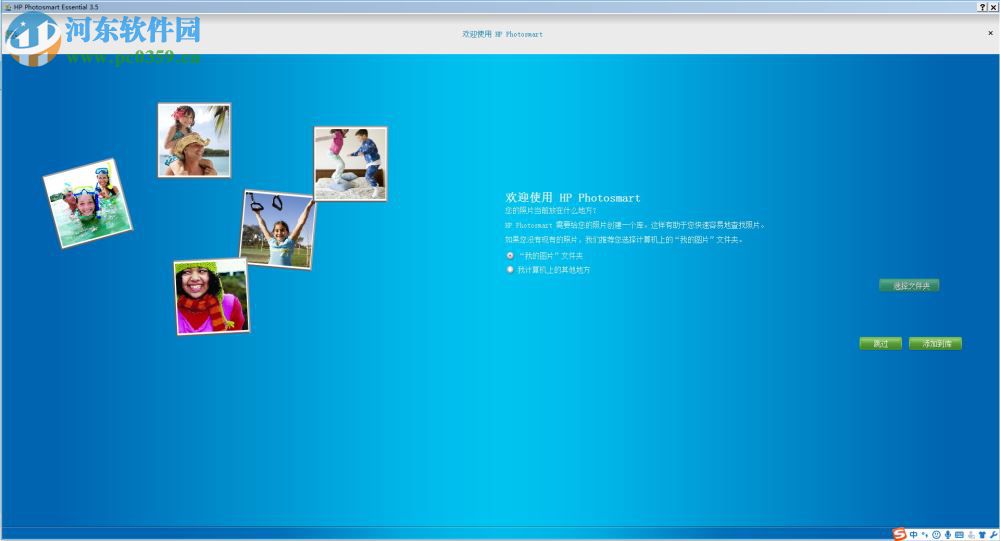
Task: Click the mother and daughter beach photo
Action: (194, 140)
